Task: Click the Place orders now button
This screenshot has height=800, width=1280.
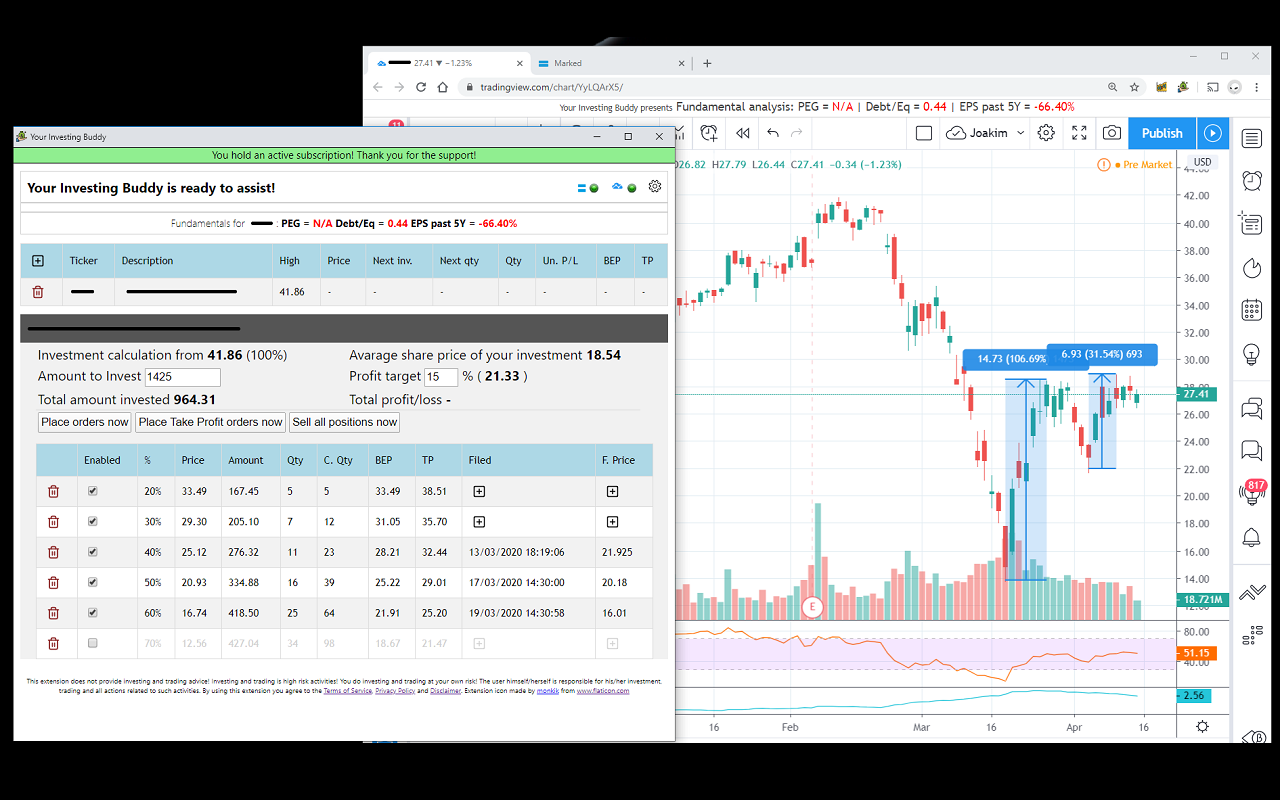Action: pos(85,422)
